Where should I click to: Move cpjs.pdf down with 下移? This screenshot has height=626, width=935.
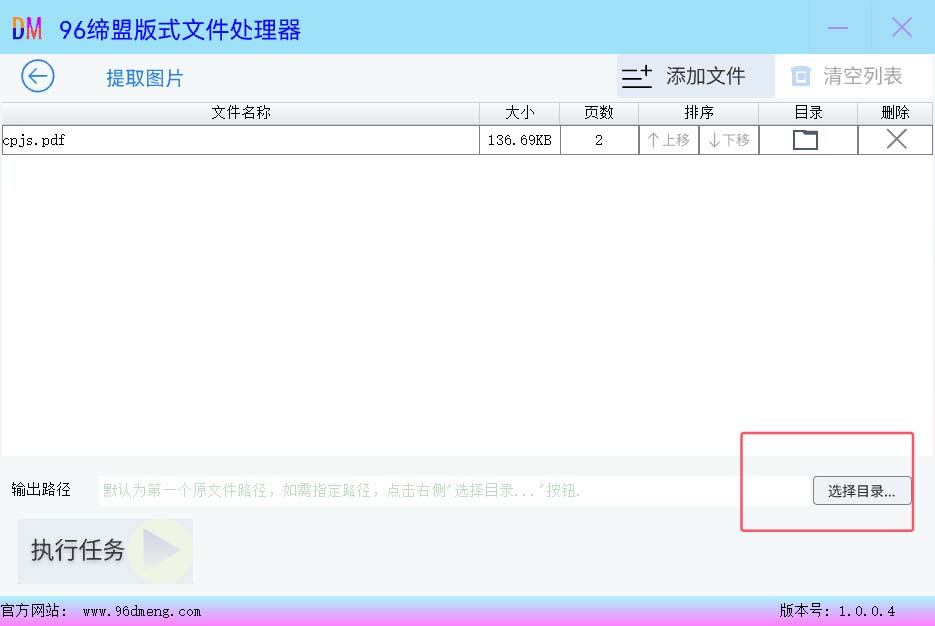(729, 140)
